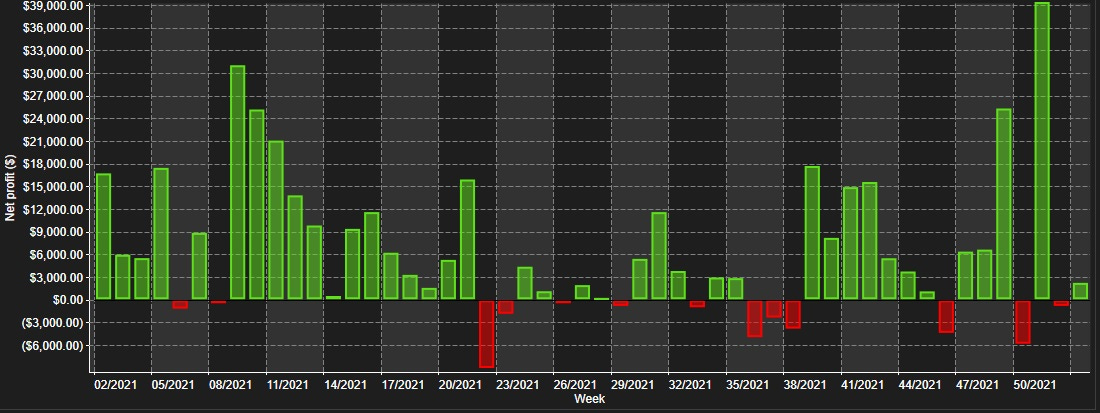This screenshot has height=413, width=1100.
Task: Click the 08/2021 week label
Action: pyautogui.click(x=231, y=385)
